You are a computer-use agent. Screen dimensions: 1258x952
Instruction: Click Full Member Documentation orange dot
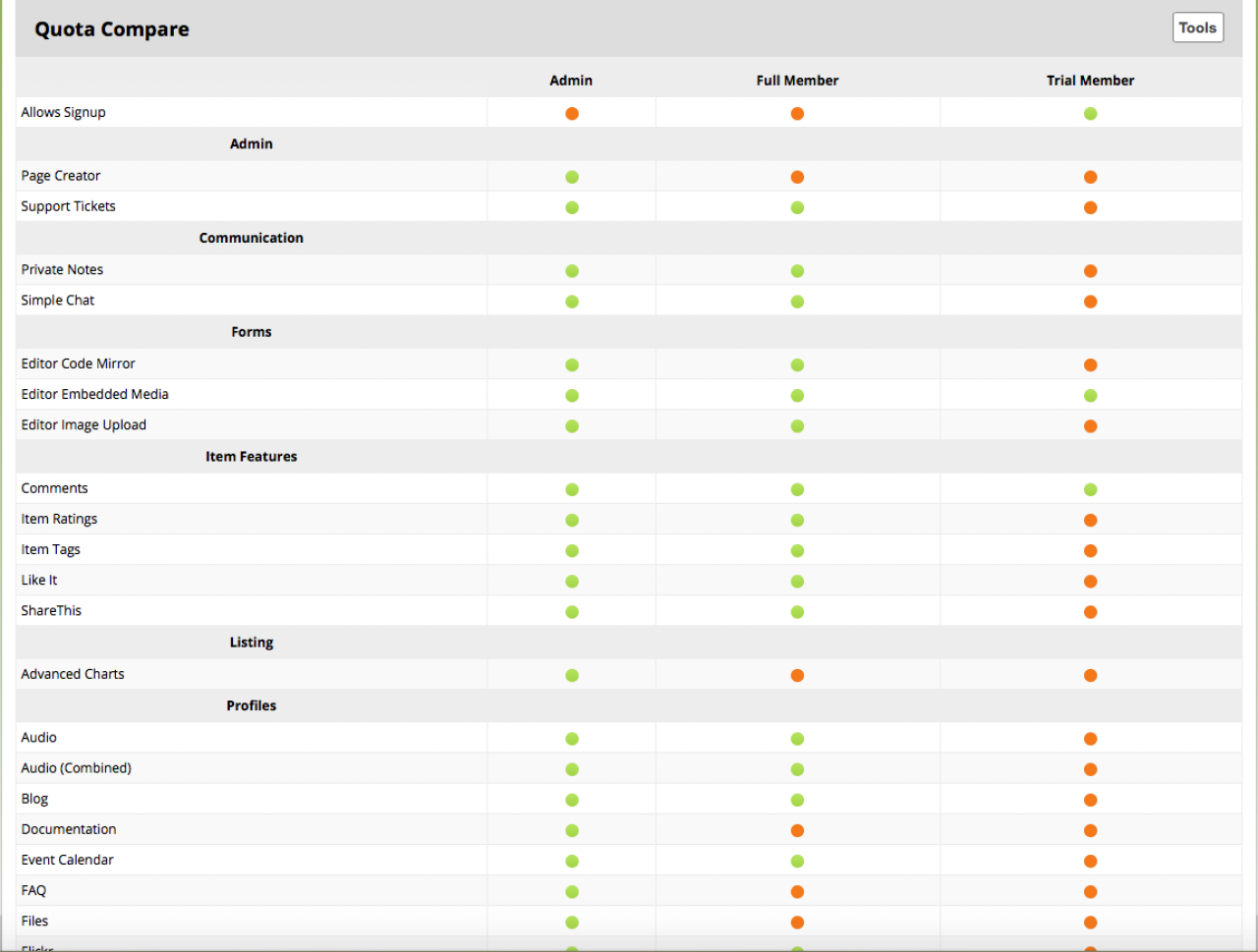point(797,830)
